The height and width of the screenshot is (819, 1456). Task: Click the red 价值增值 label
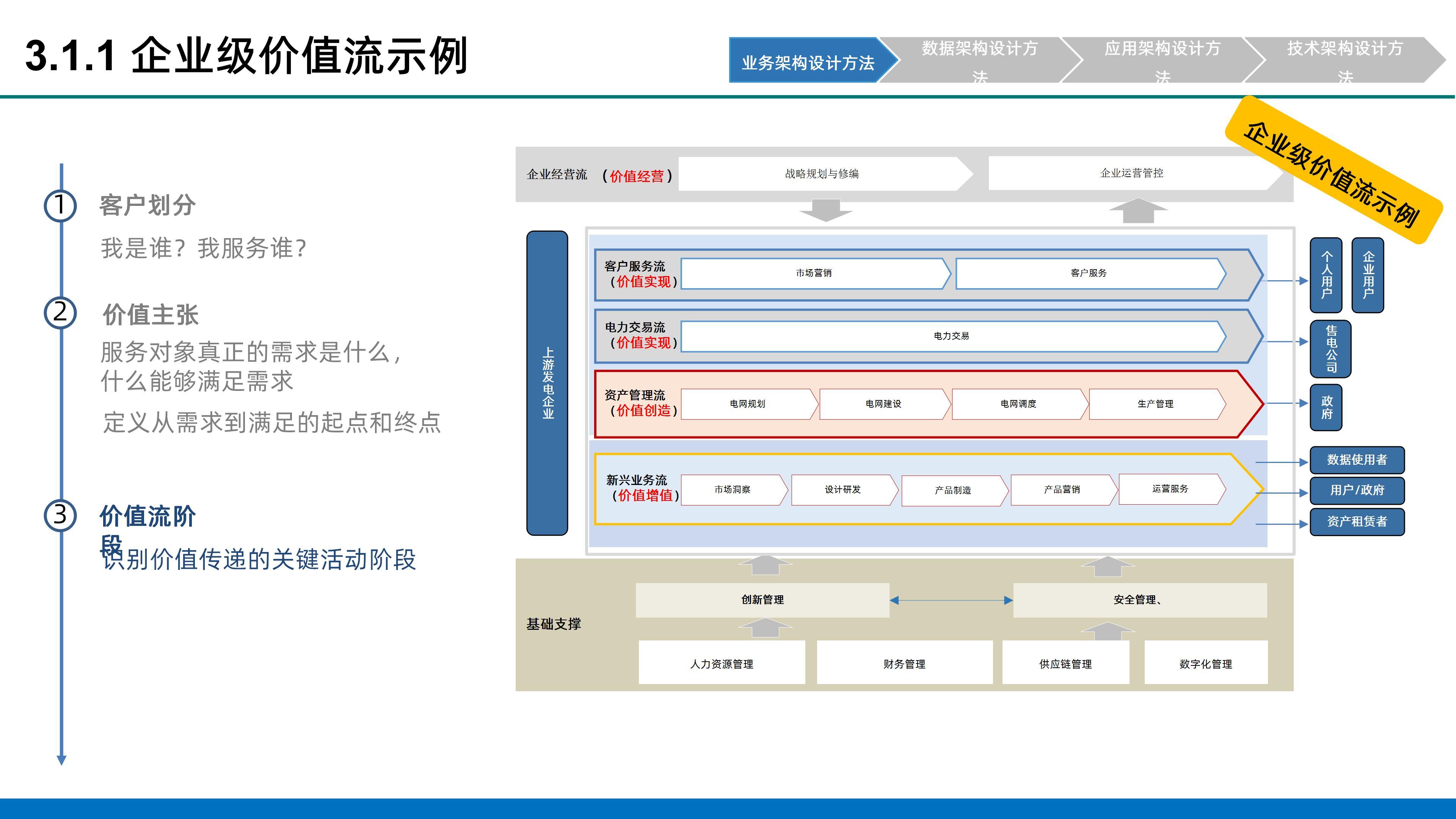645,496
